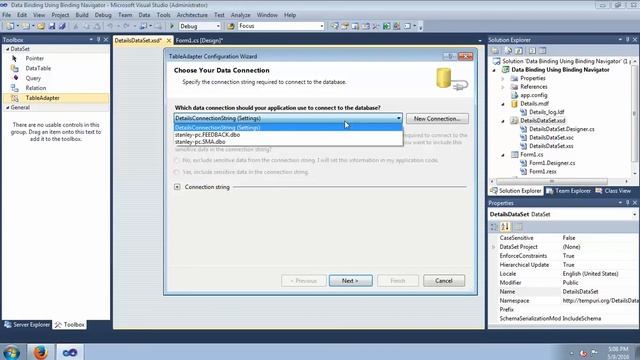Click the Open File toolbar icon
This screenshot has height=360, width=640.
point(40,26)
